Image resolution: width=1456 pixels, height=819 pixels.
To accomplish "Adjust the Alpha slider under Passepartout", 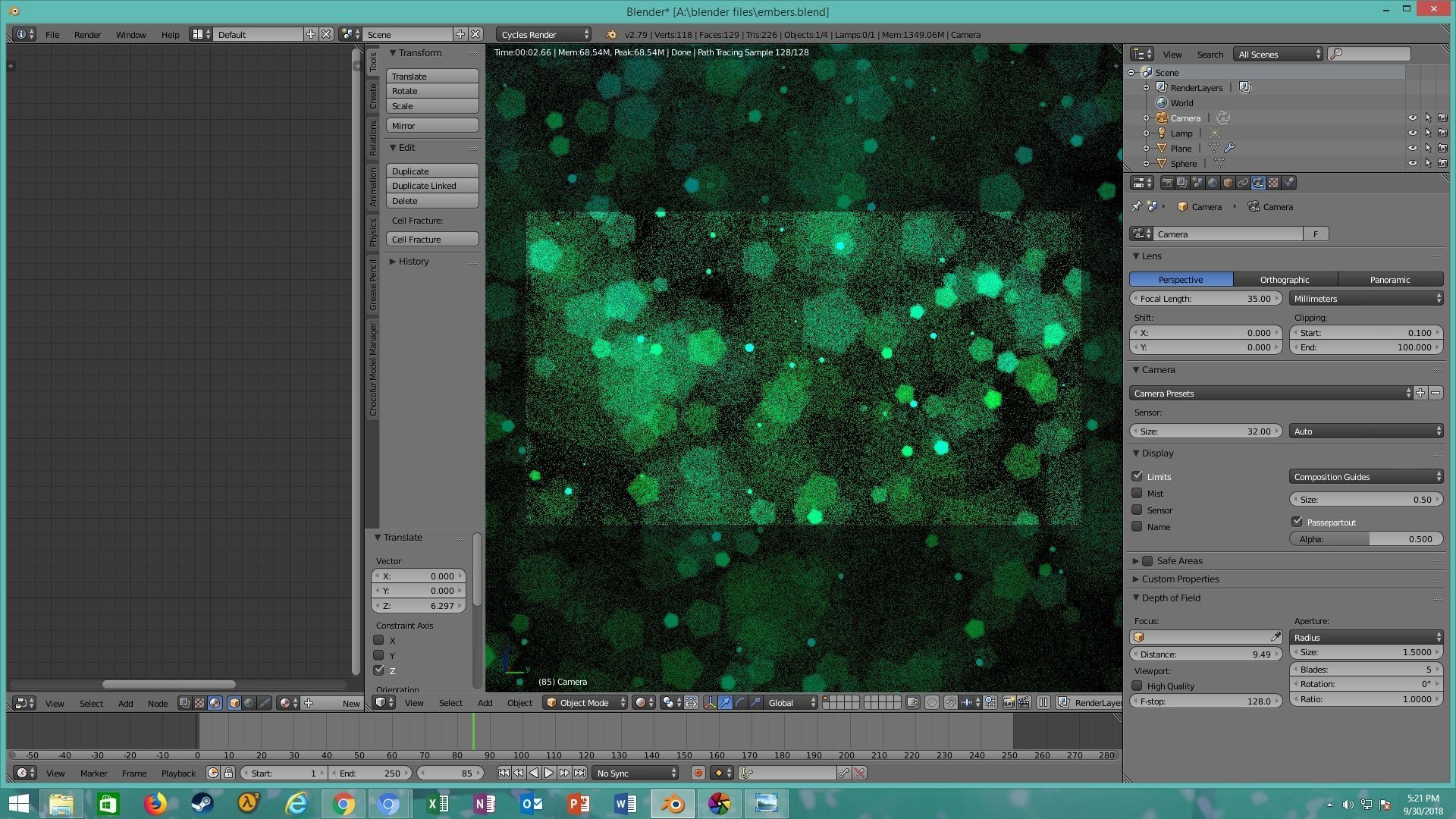I will pyautogui.click(x=1367, y=538).
